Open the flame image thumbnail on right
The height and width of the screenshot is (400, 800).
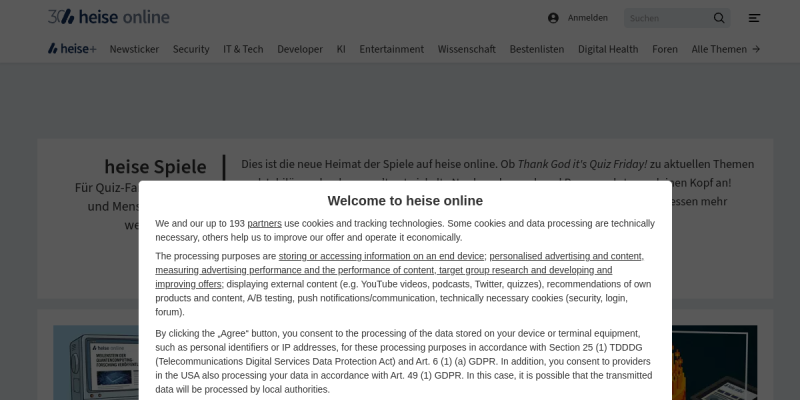[714, 363]
